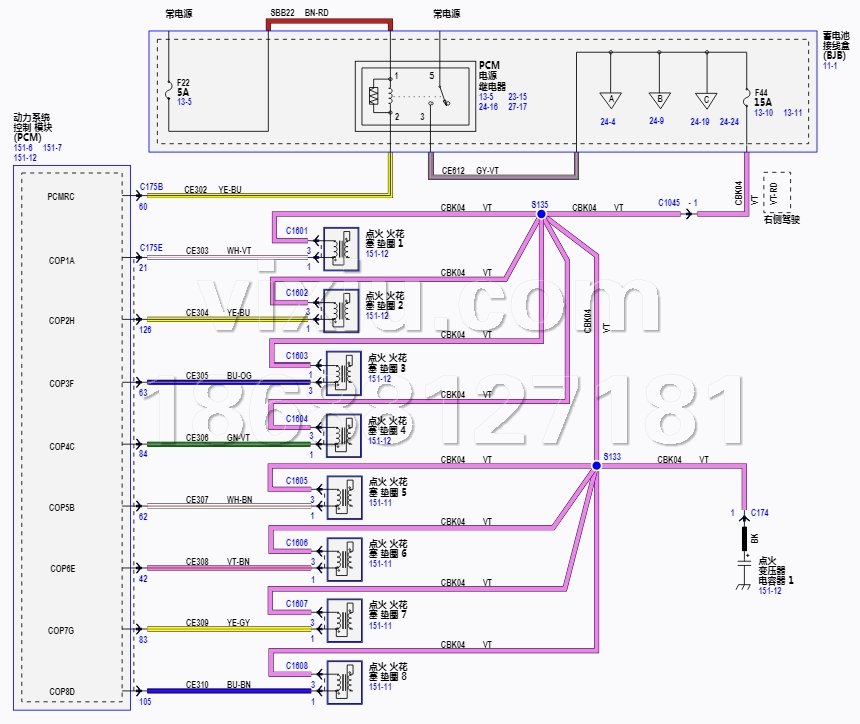Follow the 11-1 link under BJB
Image resolution: width=860 pixels, height=724 pixels.
pos(830,64)
